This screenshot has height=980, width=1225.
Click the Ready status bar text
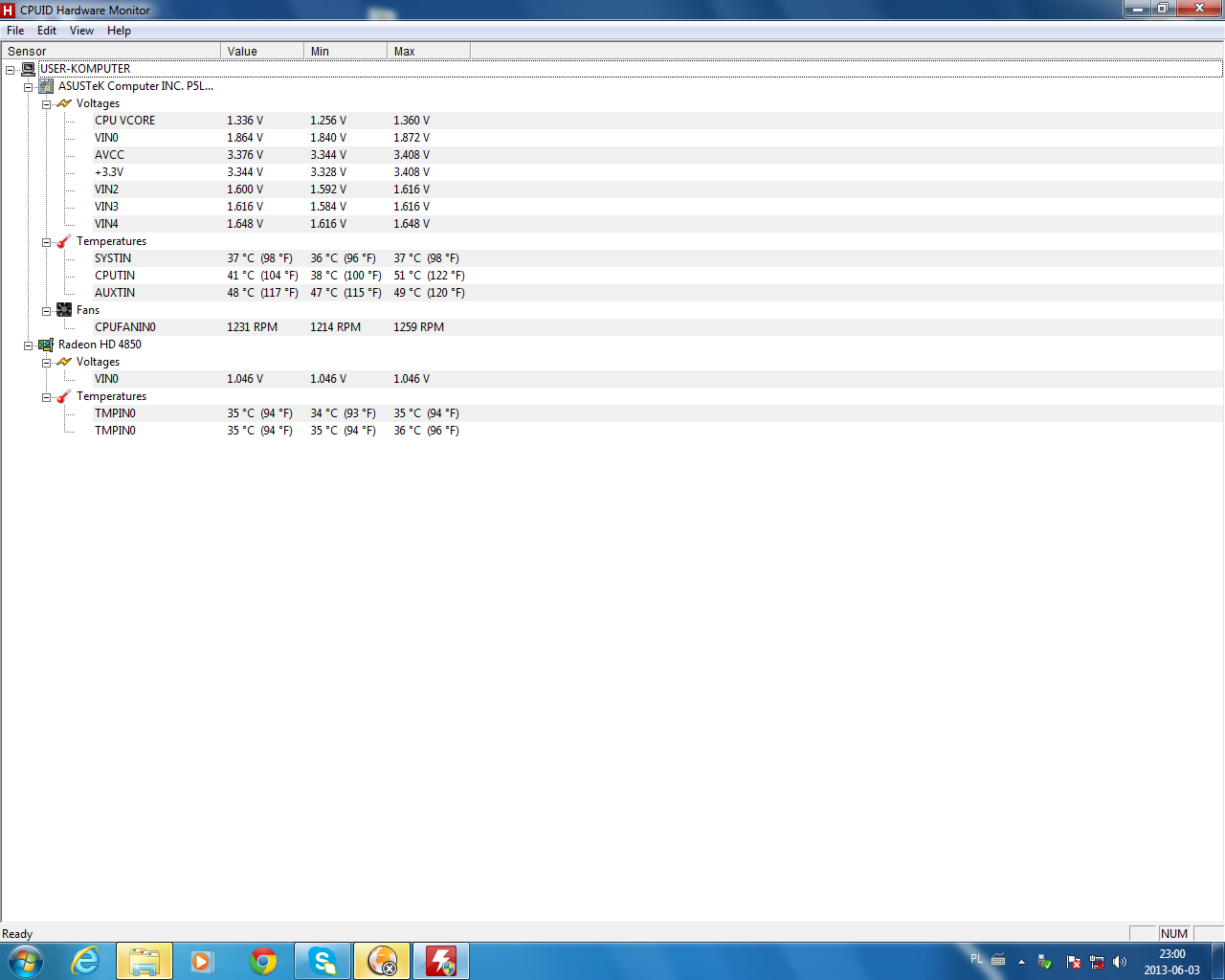17,934
